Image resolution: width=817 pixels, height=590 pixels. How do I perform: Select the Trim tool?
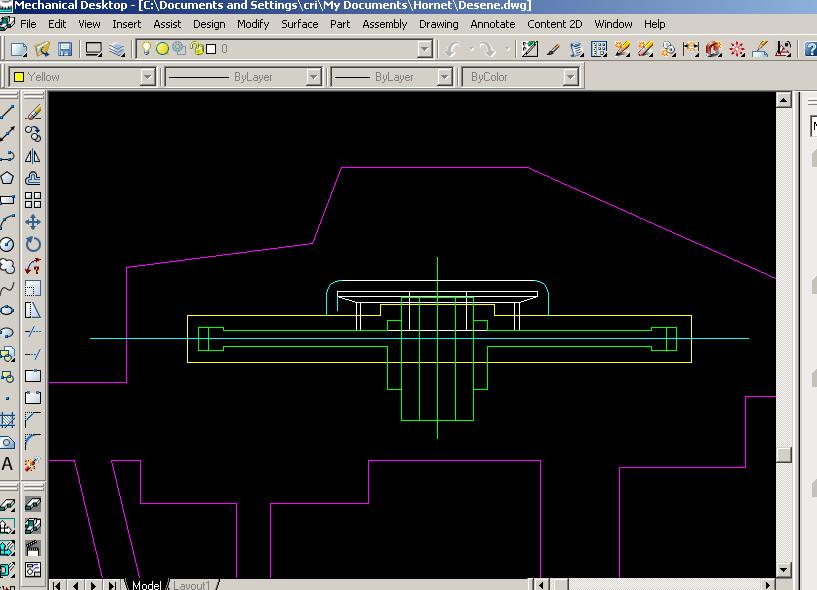[33, 332]
